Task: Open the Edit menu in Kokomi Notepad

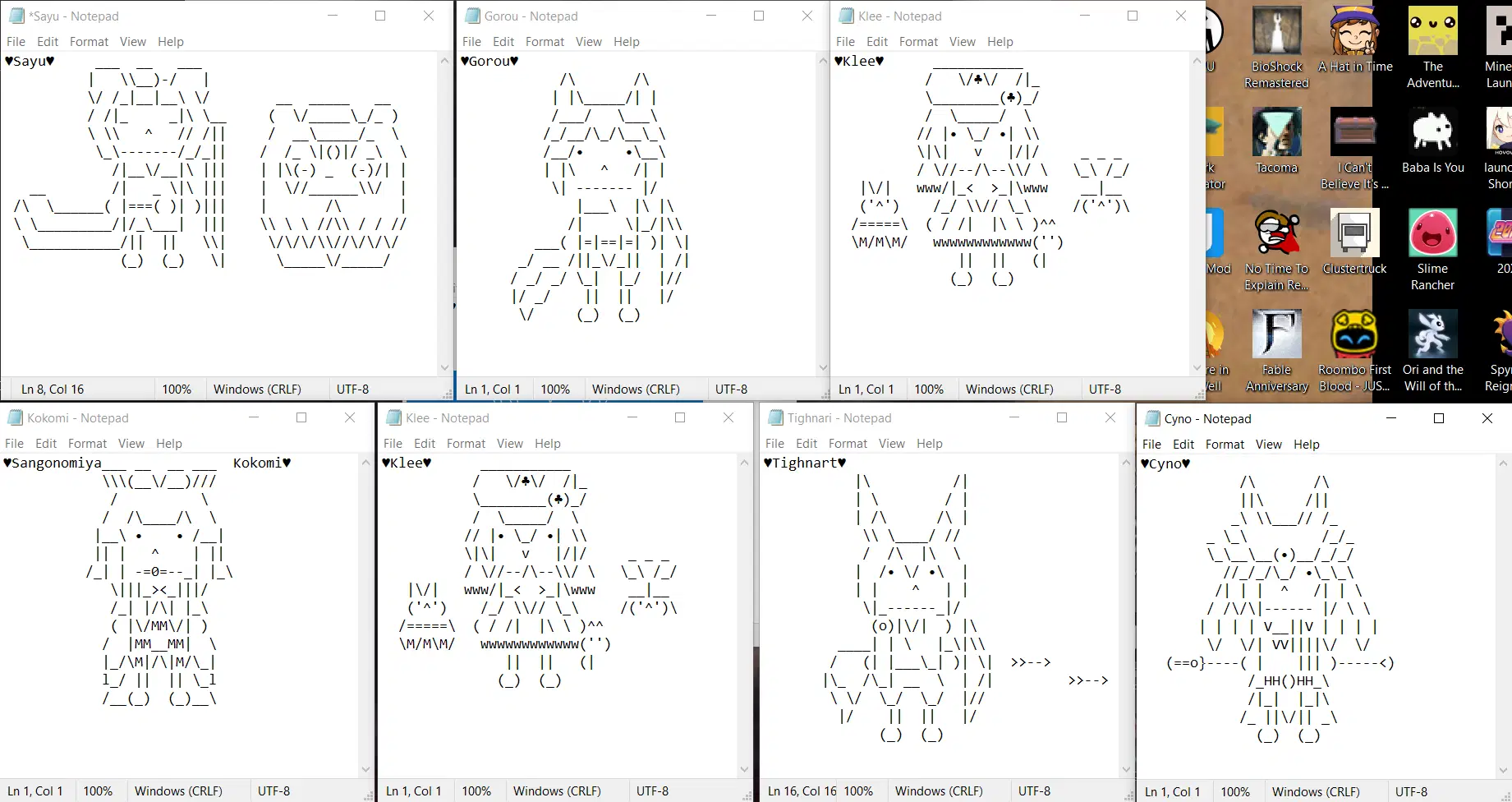Action: click(46, 444)
